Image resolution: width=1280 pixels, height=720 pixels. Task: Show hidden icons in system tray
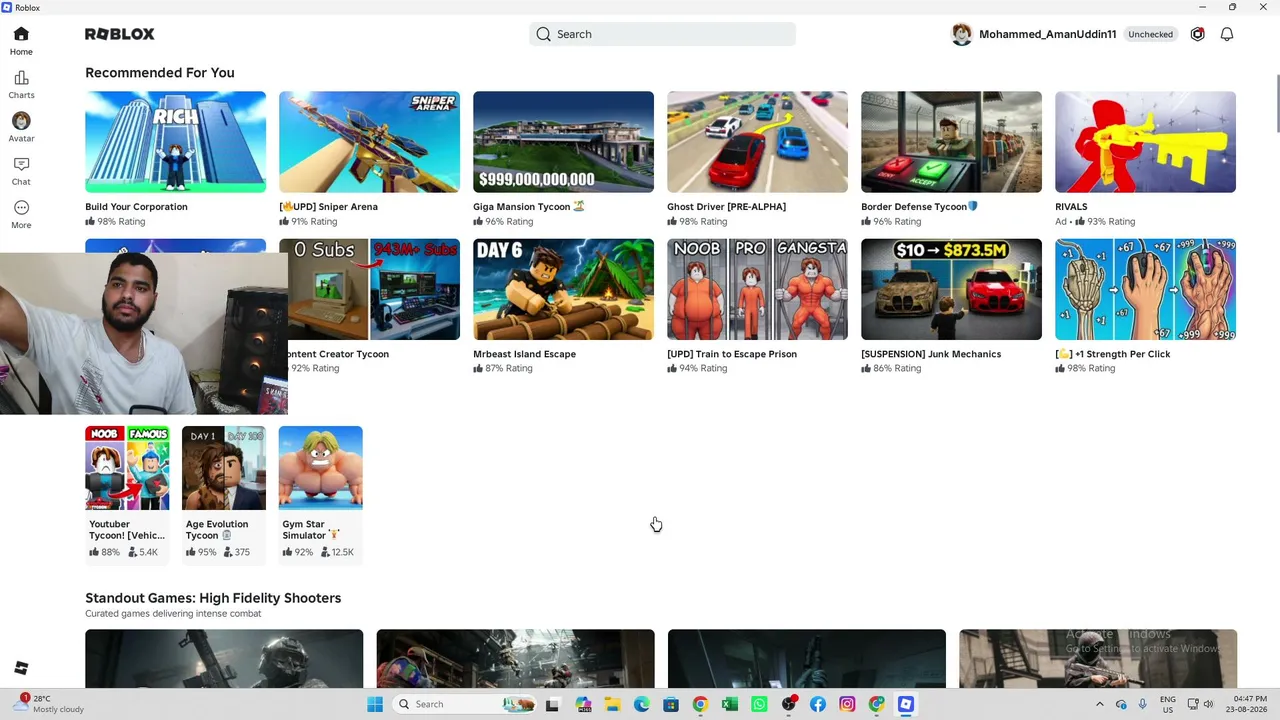(1100, 704)
